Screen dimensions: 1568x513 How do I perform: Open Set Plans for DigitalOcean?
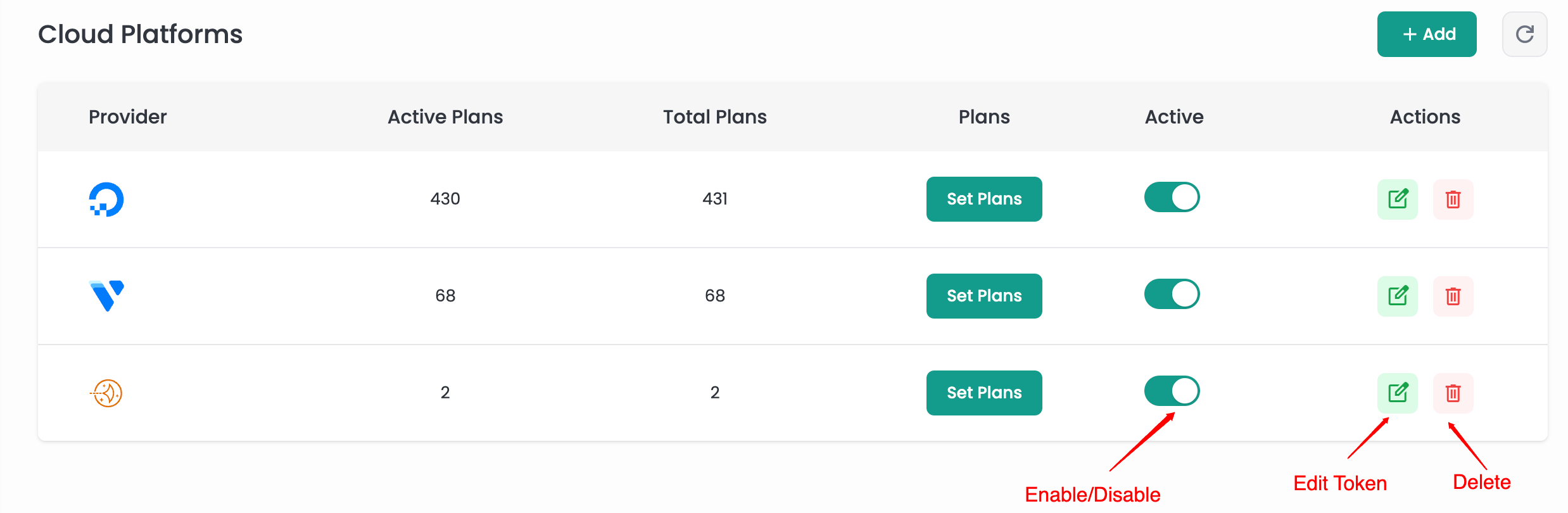point(984,199)
